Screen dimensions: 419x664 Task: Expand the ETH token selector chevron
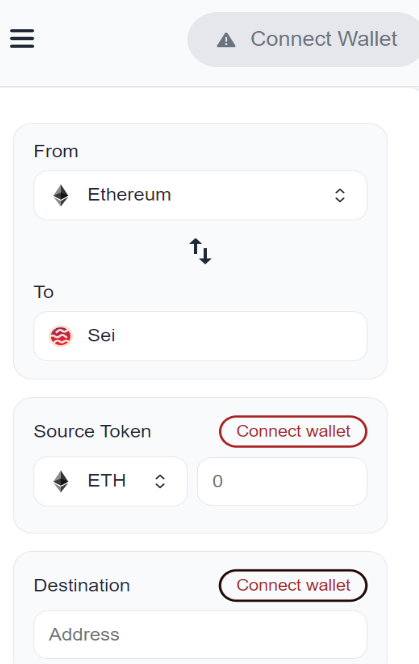point(160,481)
